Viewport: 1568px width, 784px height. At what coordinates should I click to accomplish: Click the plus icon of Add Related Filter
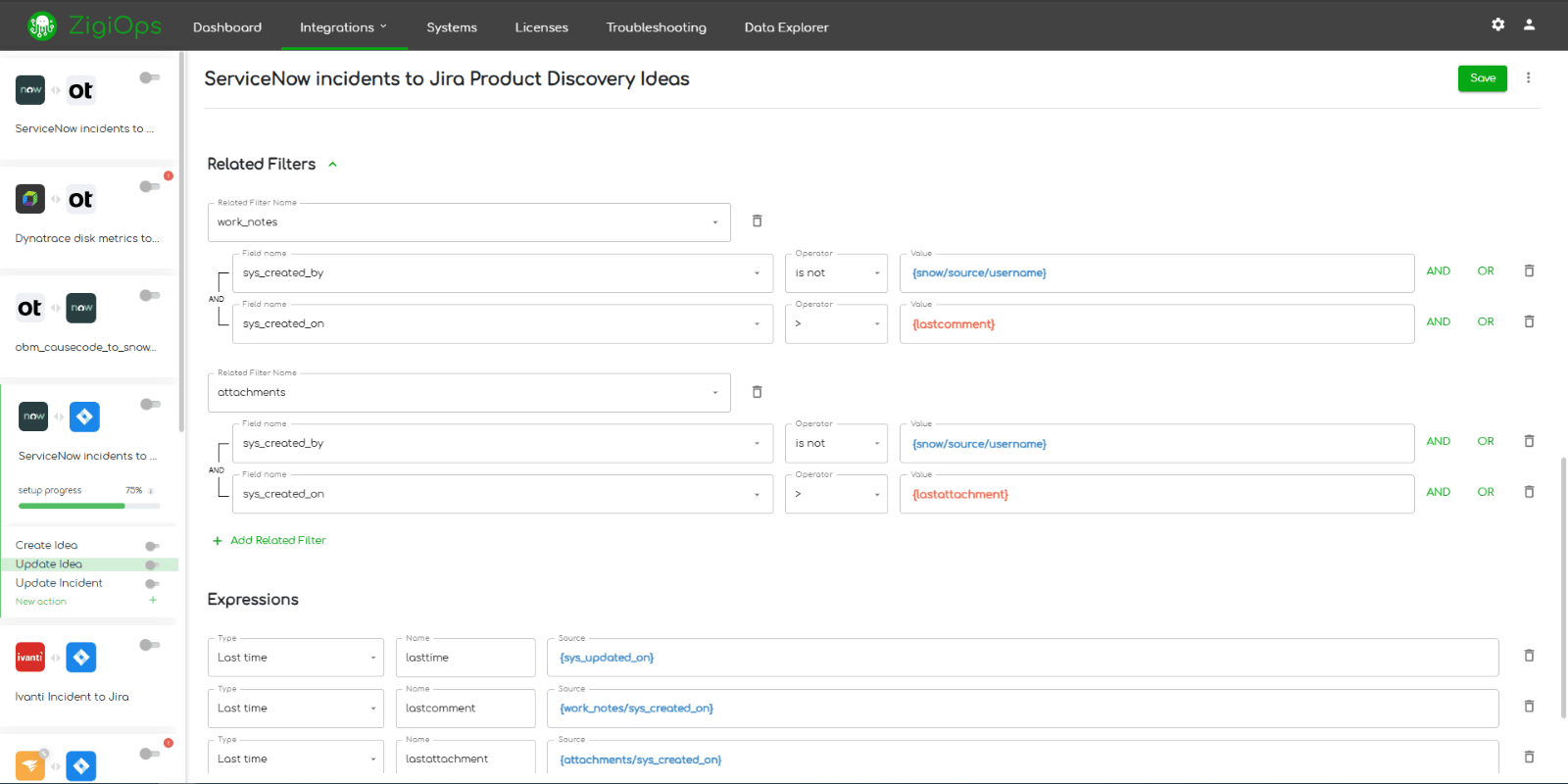(x=218, y=541)
